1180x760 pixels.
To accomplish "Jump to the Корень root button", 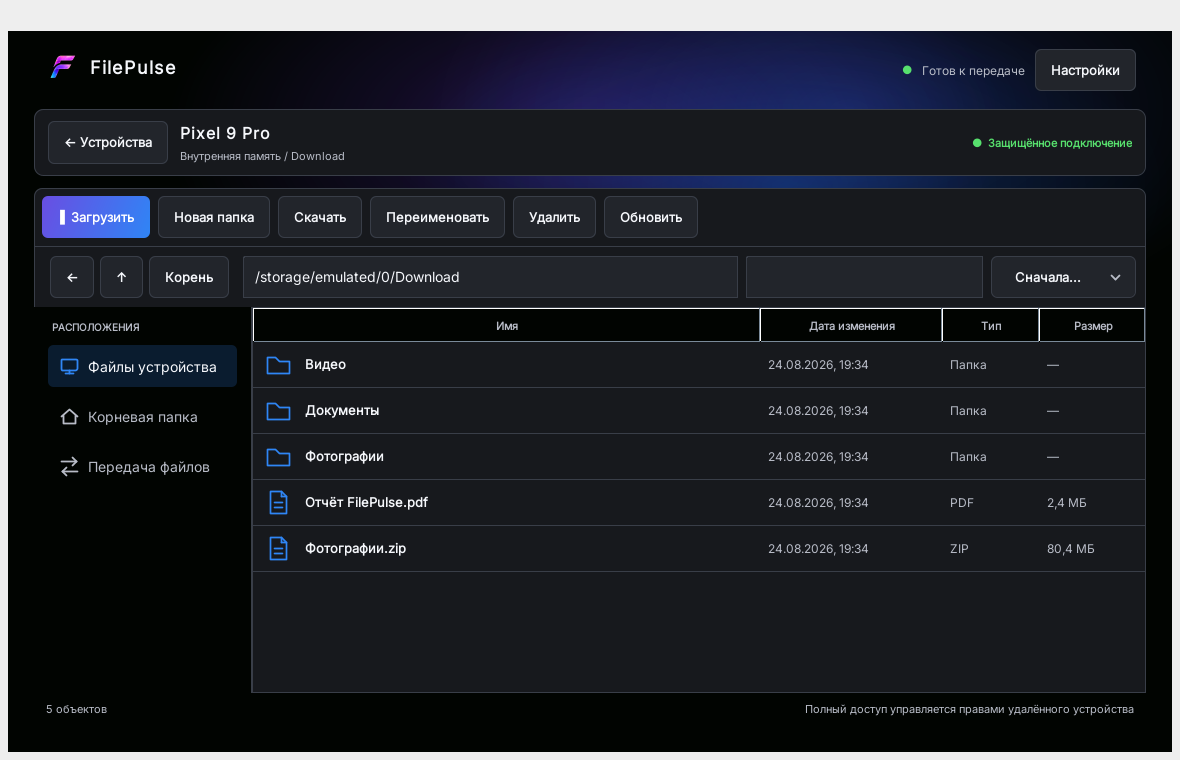I will tap(189, 277).
